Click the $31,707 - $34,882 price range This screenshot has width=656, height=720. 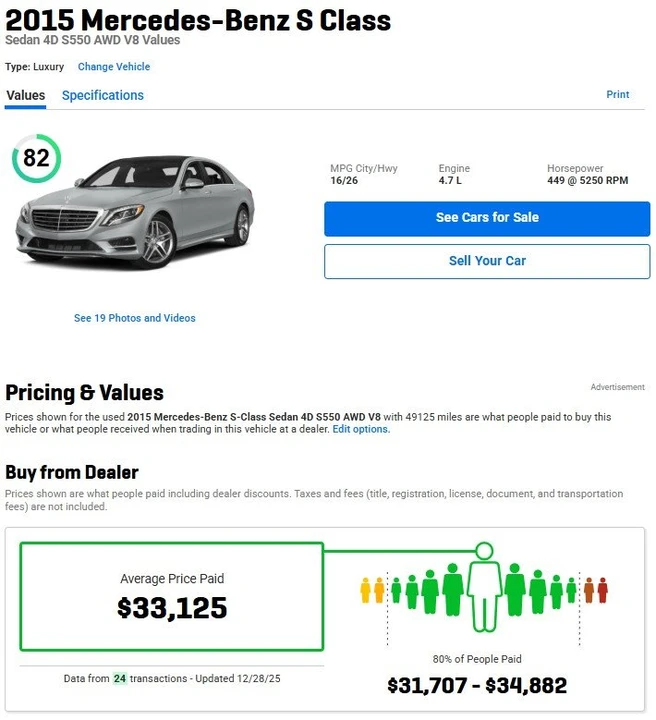pyautogui.click(x=477, y=685)
